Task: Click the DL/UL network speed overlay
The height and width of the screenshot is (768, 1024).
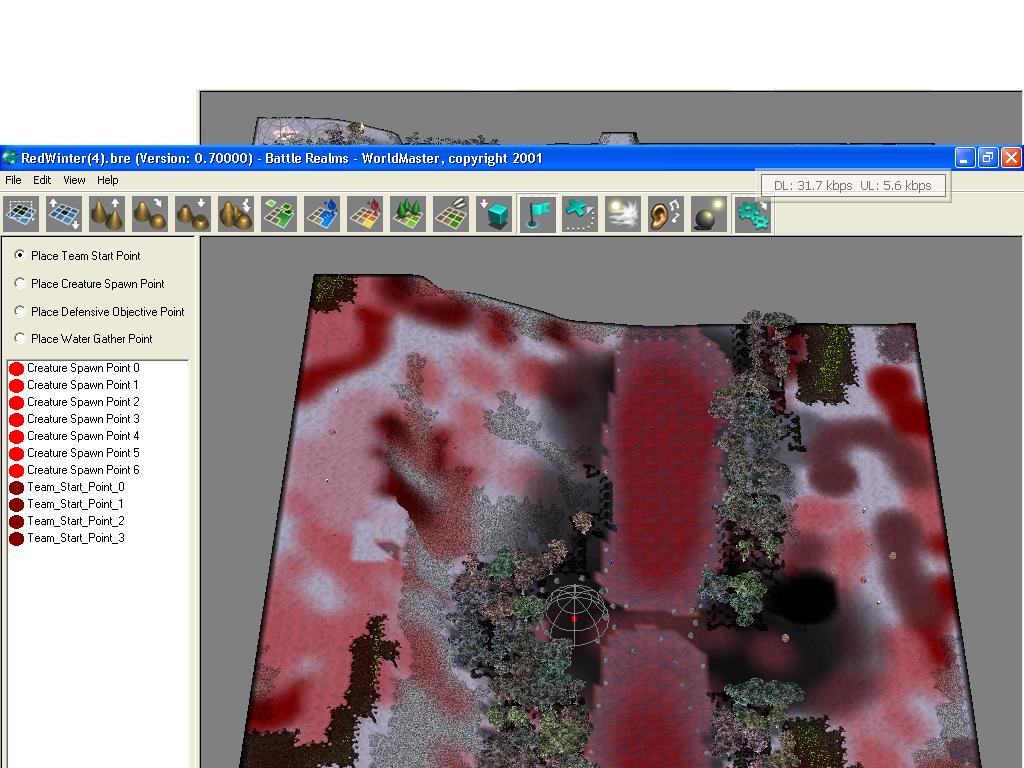Action: (x=852, y=185)
